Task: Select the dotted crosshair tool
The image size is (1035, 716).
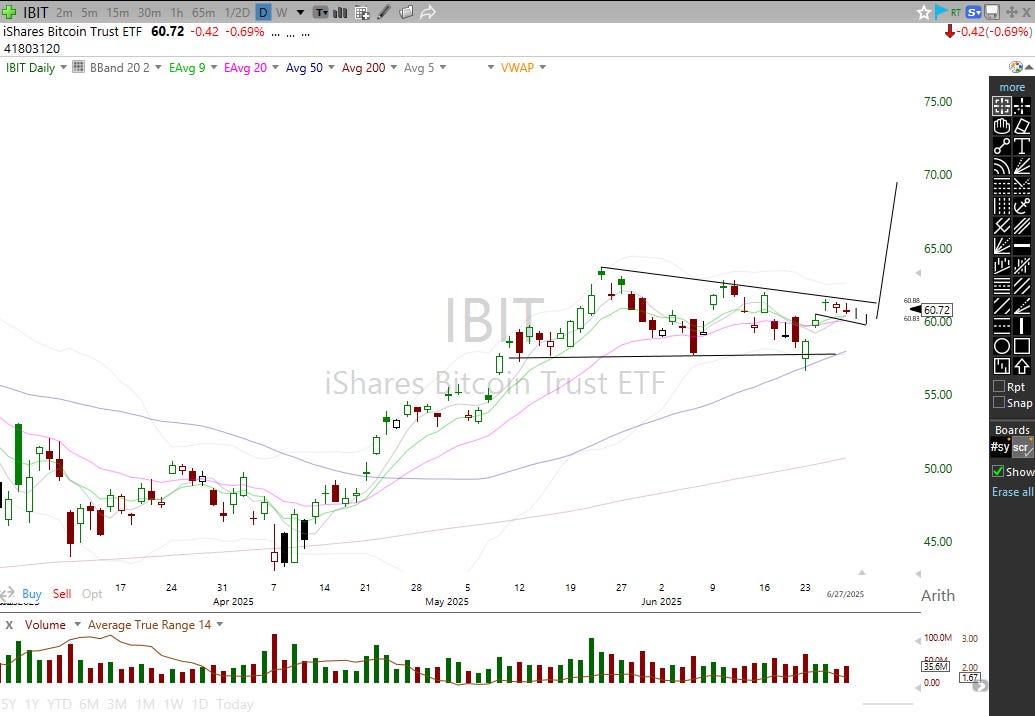Action: [x=1022, y=106]
